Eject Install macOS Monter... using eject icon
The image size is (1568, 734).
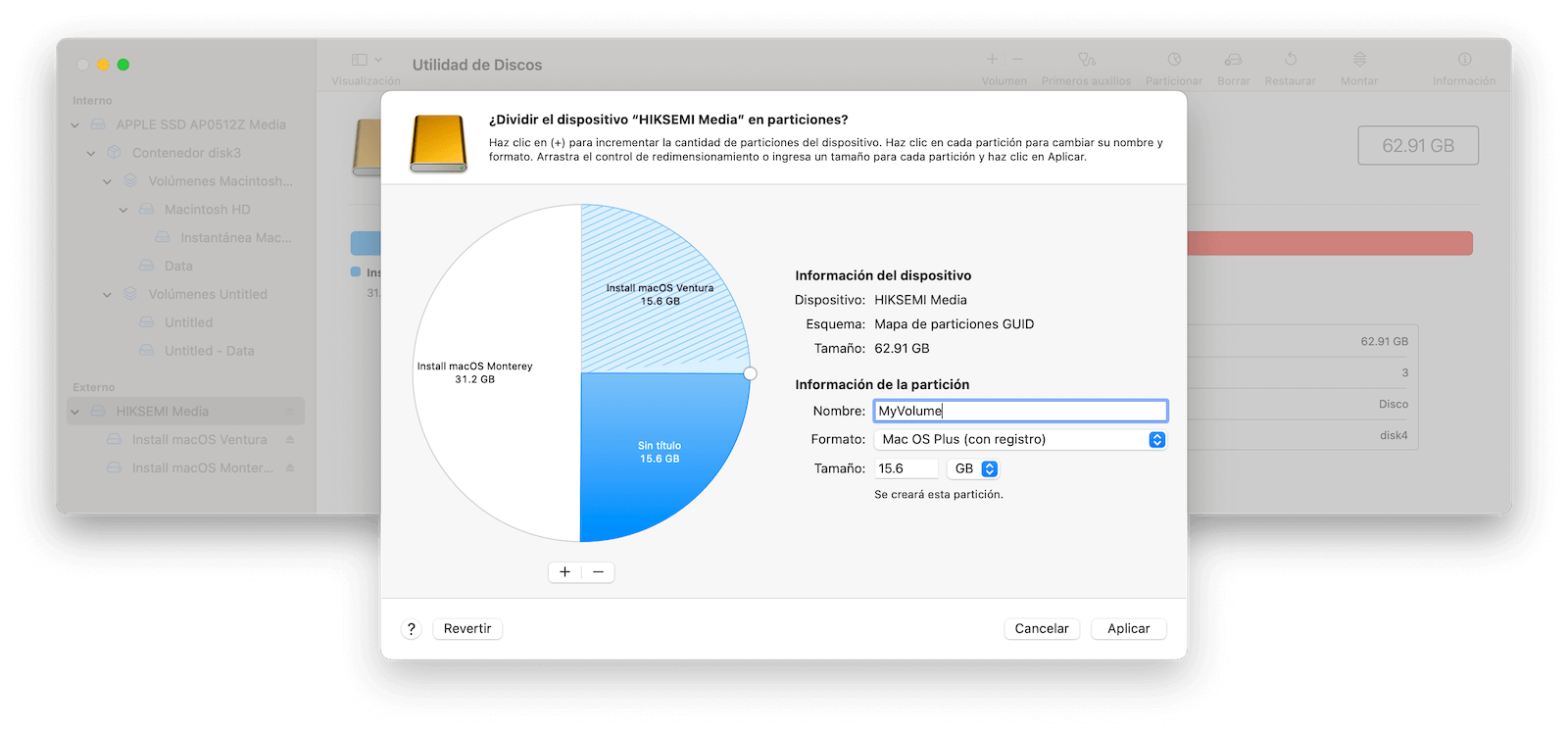[290, 468]
